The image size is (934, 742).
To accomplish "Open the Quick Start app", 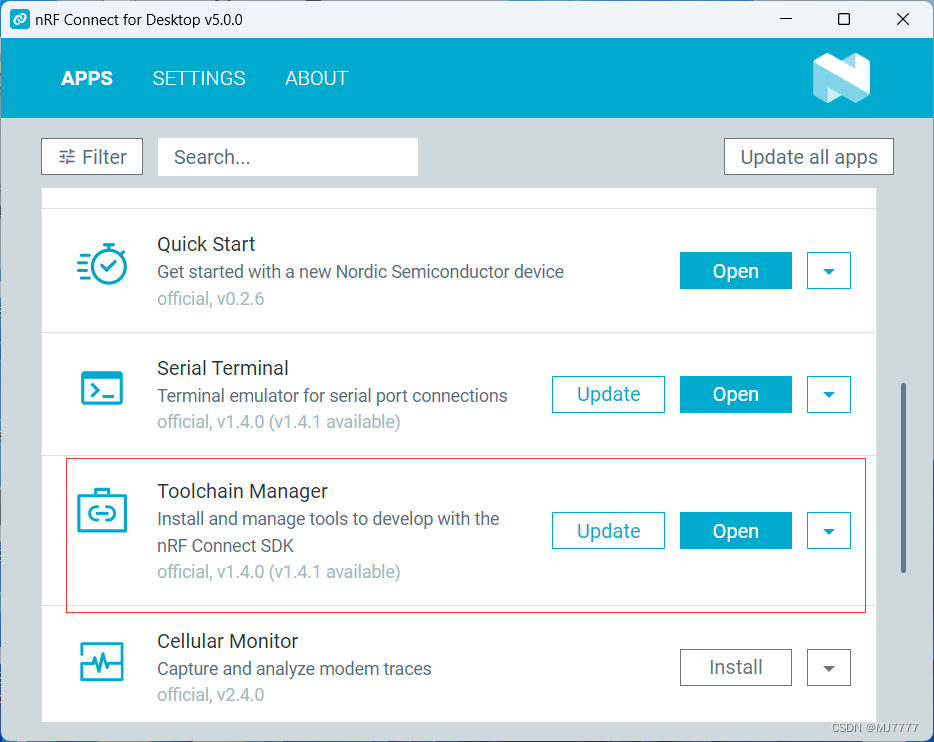I will pyautogui.click(x=736, y=270).
